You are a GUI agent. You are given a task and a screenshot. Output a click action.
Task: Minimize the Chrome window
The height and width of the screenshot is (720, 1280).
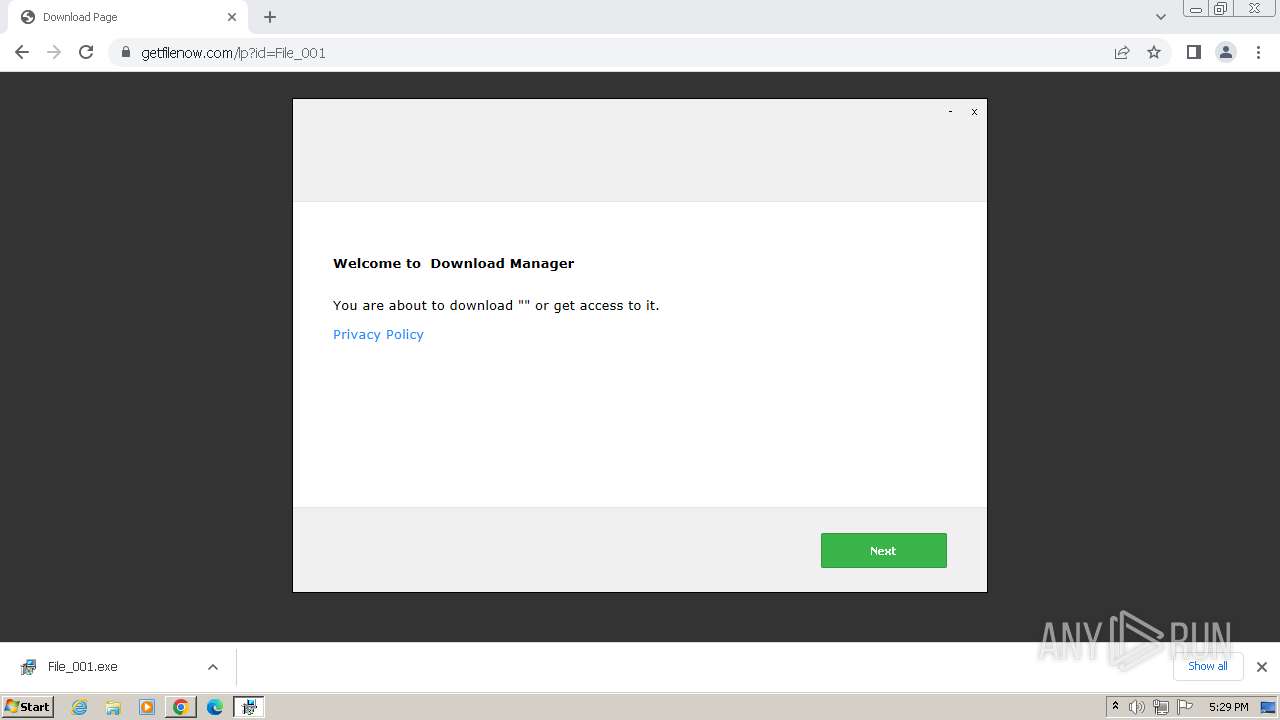(x=1196, y=9)
